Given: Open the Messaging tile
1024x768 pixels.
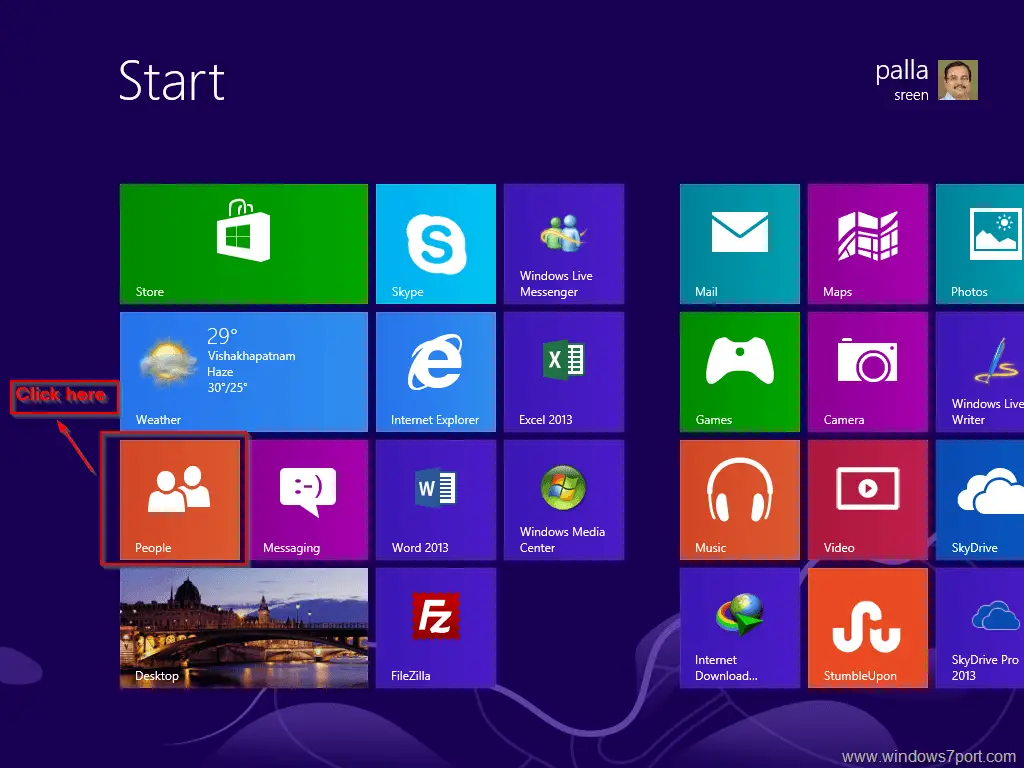Looking at the screenshot, I should [x=308, y=500].
